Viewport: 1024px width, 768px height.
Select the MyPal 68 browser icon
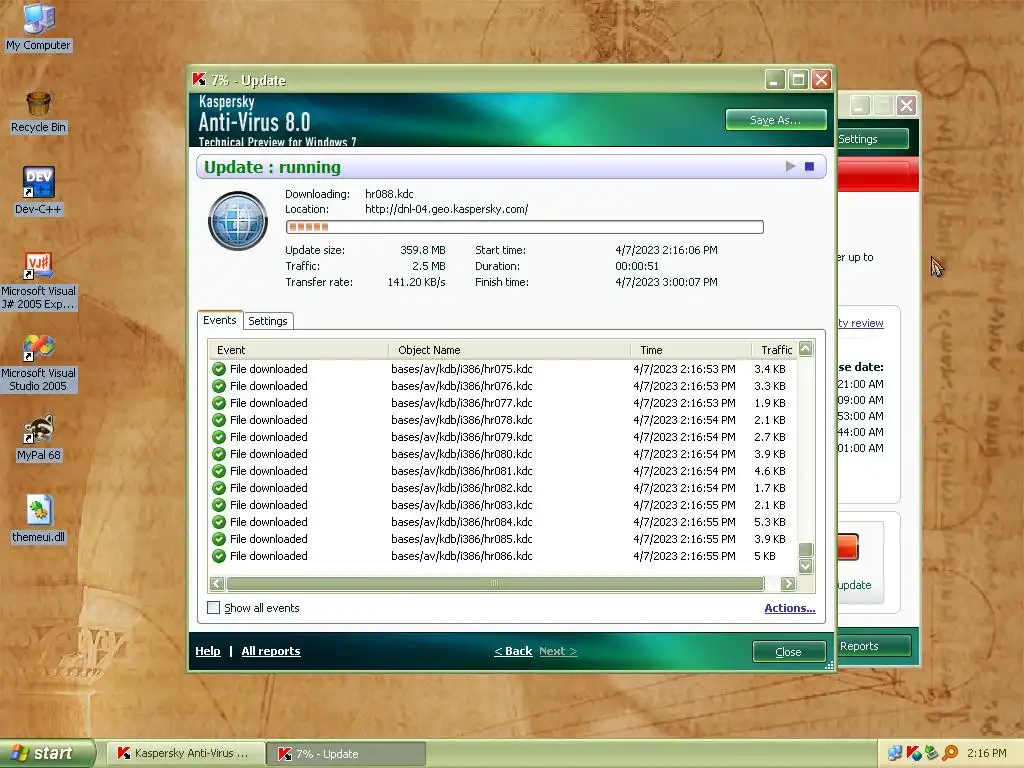click(x=38, y=438)
